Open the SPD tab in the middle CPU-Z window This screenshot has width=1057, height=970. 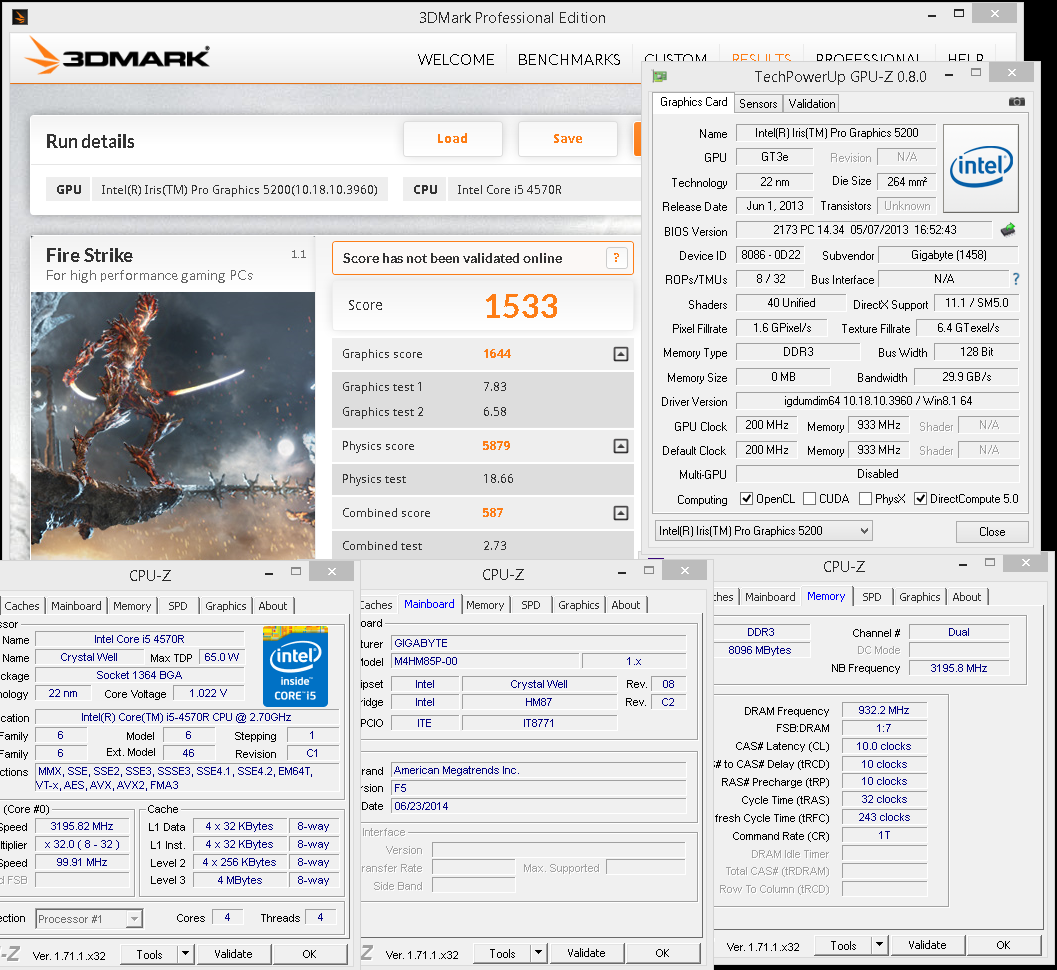(x=531, y=605)
